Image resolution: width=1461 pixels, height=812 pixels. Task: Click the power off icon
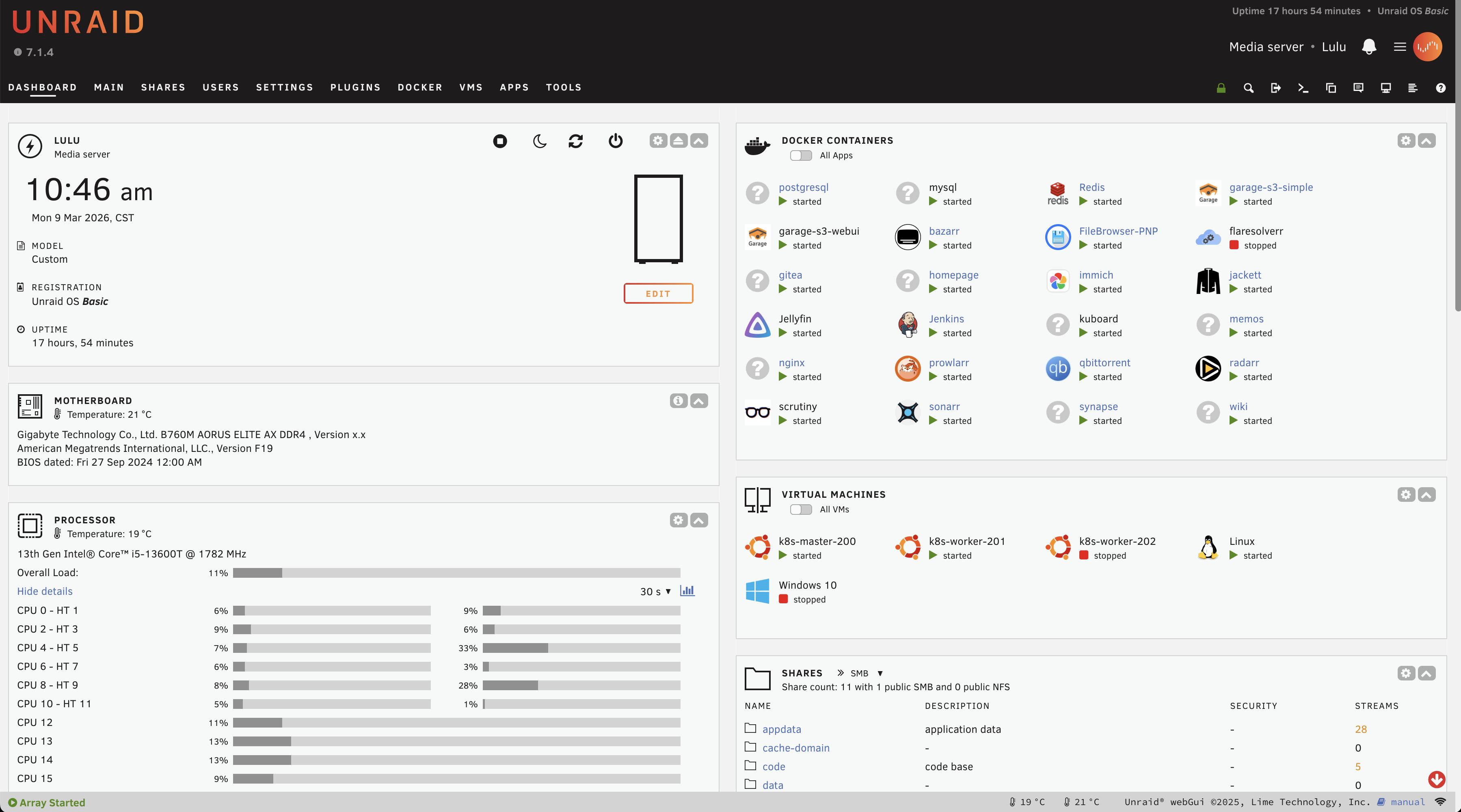click(615, 140)
